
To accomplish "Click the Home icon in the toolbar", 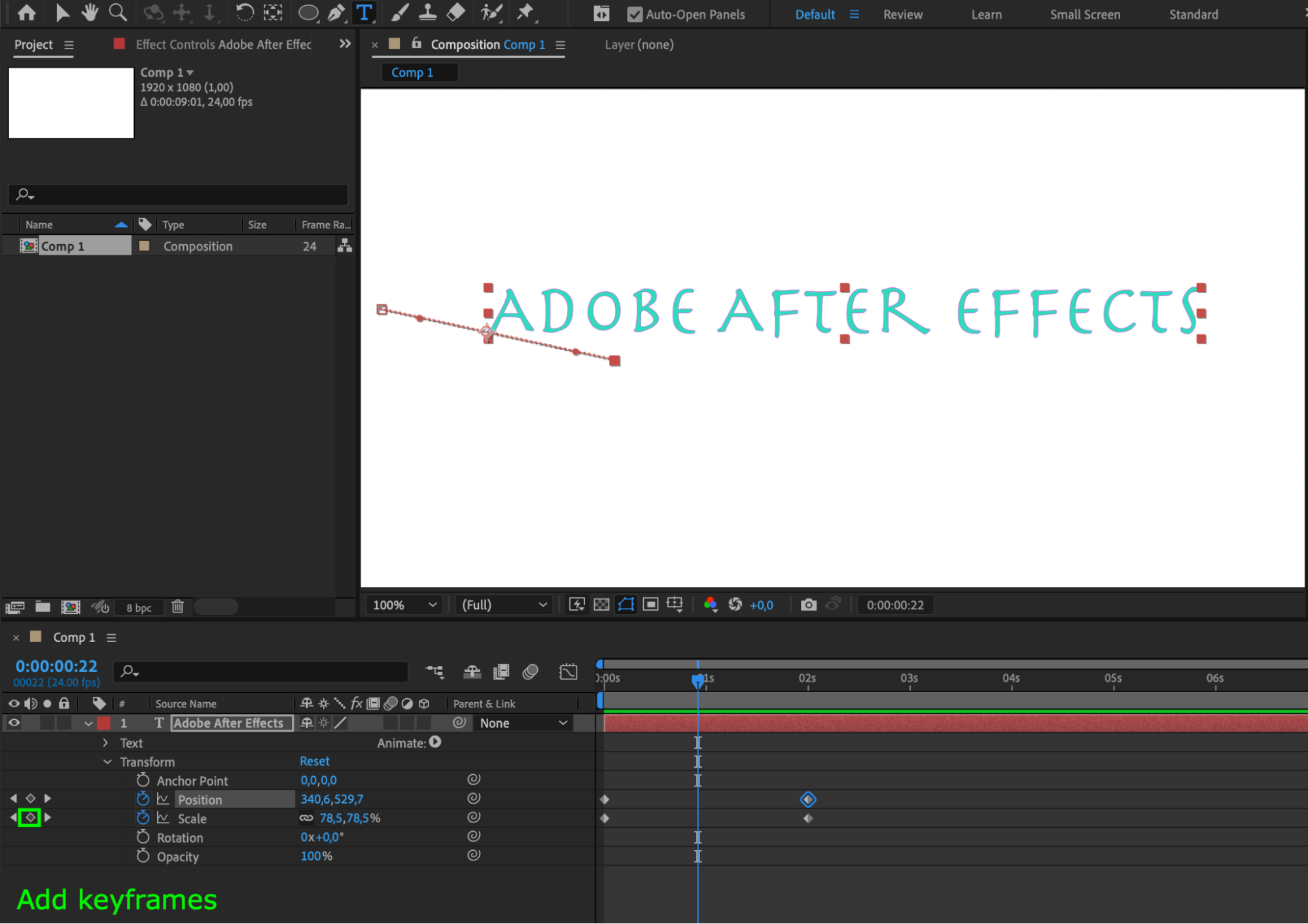I will (27, 12).
